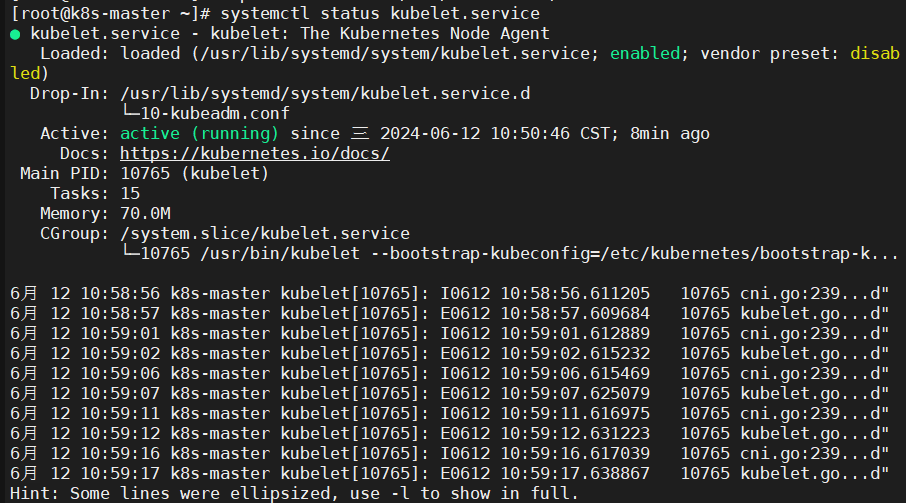Click the E0612 10:59:17.638867 error entry
The height and width of the screenshot is (503, 906).
(x=545, y=474)
